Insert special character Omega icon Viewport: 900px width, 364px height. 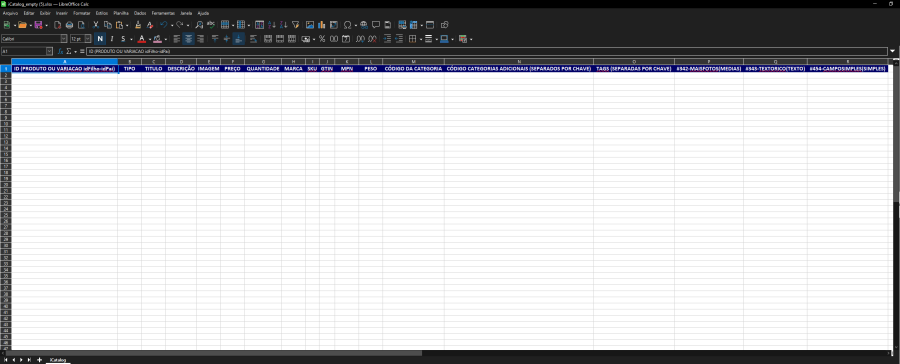click(x=347, y=25)
